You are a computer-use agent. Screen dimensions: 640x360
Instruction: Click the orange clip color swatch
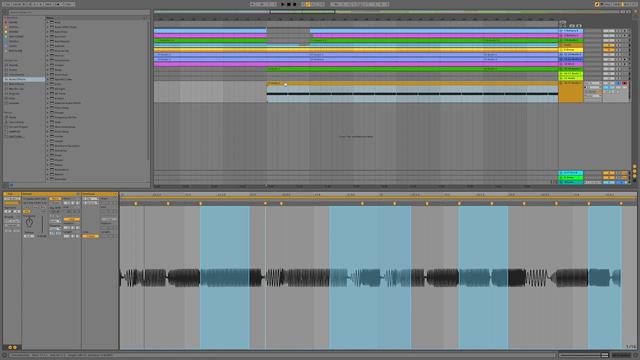pyautogui.click(x=12, y=203)
